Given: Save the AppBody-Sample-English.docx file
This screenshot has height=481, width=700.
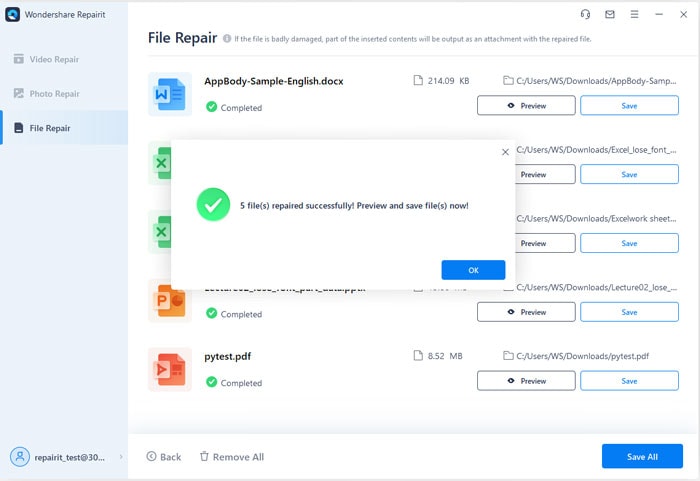Looking at the screenshot, I should 629,106.
